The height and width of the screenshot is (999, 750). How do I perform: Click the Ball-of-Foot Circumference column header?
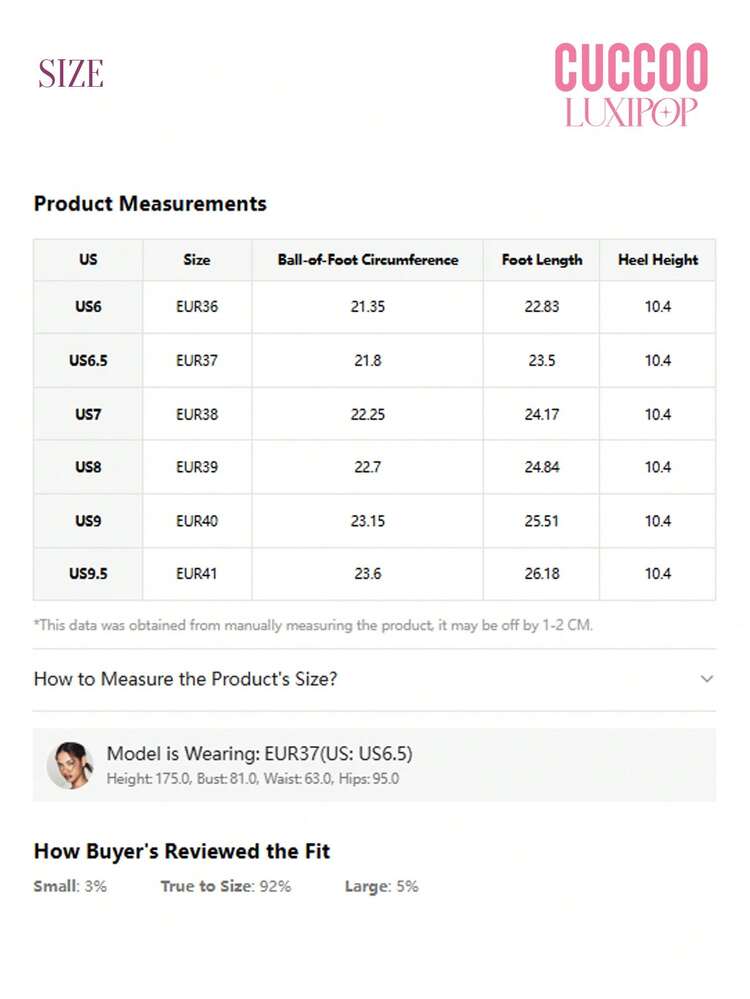368,260
